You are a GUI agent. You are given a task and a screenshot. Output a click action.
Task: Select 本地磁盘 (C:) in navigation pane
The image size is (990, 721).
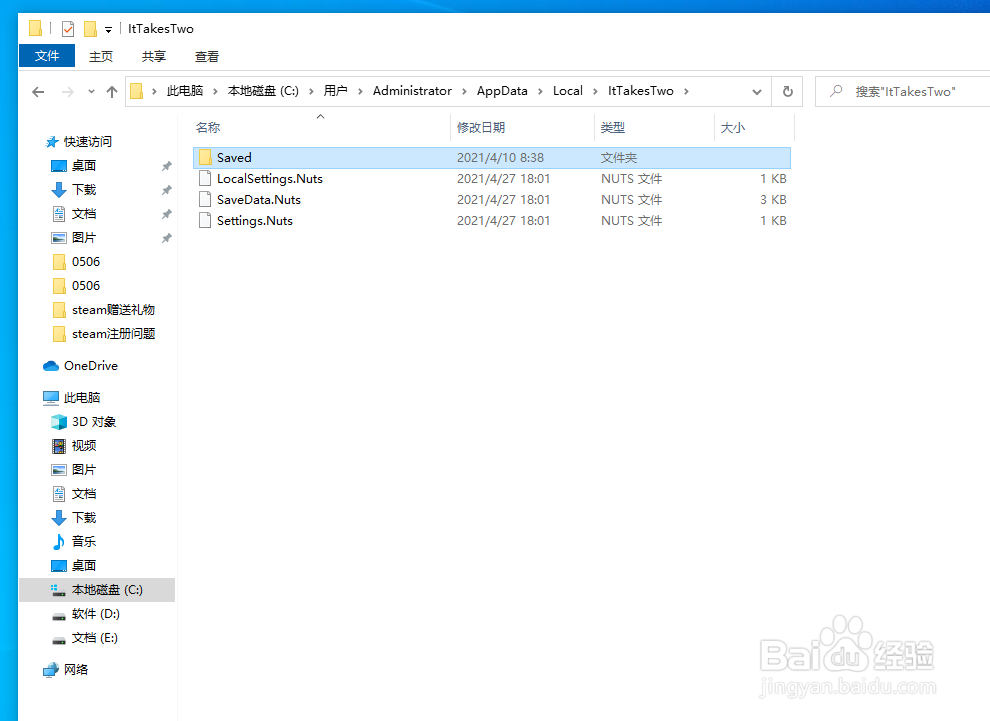(97, 590)
